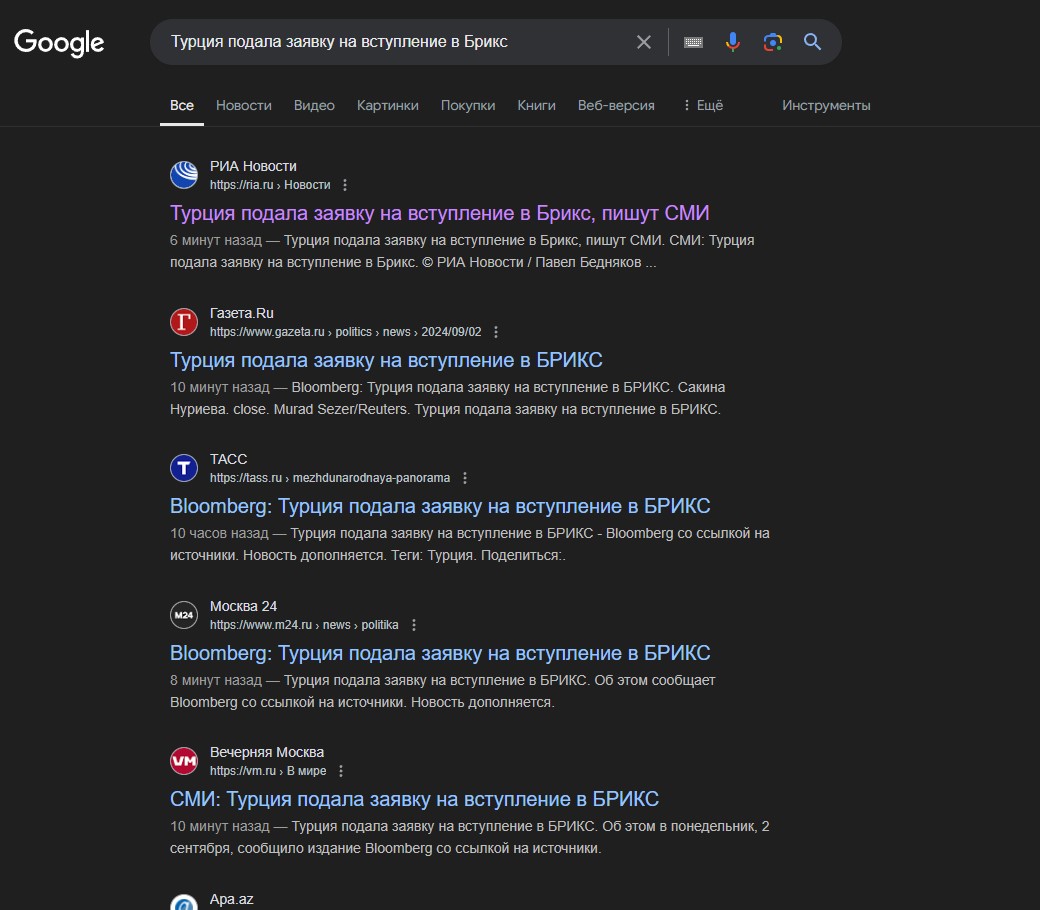Image resolution: width=1040 pixels, height=910 pixels.
Task: Open three-dot menu for Москва 24 result
Action: pos(414,625)
